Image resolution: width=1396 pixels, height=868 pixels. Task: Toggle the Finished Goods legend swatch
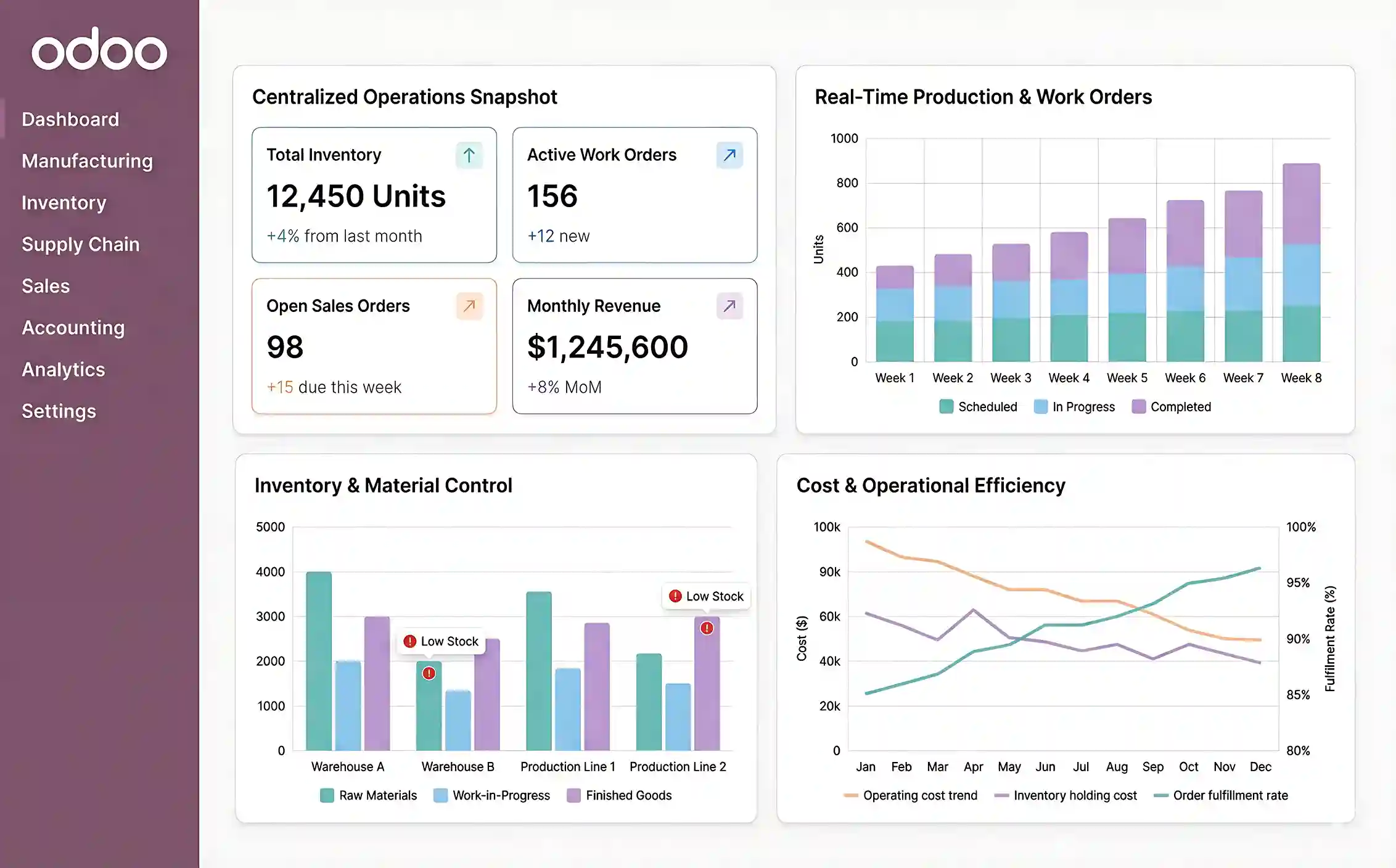coord(573,795)
